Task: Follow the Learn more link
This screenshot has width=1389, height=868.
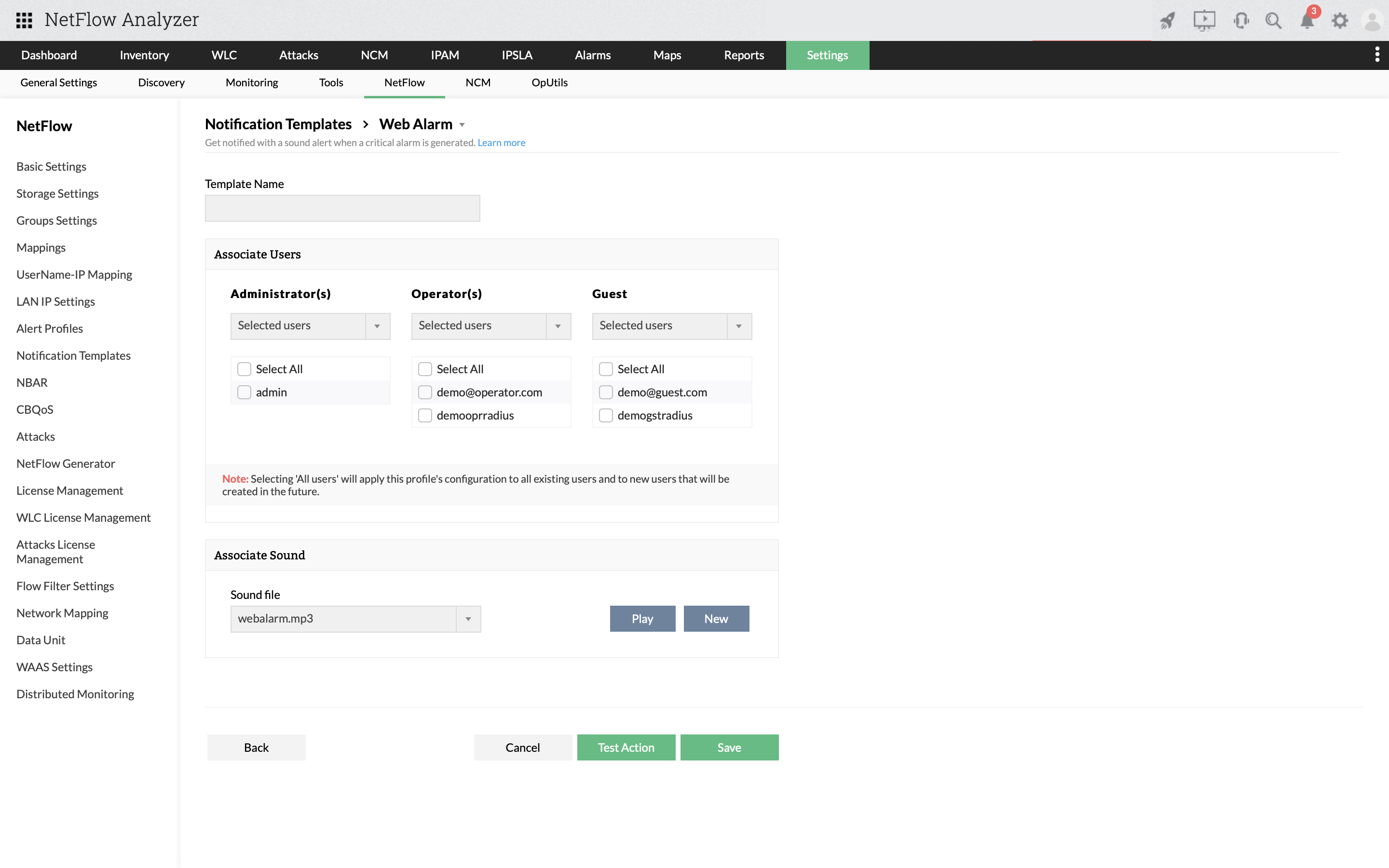Action: [501, 143]
